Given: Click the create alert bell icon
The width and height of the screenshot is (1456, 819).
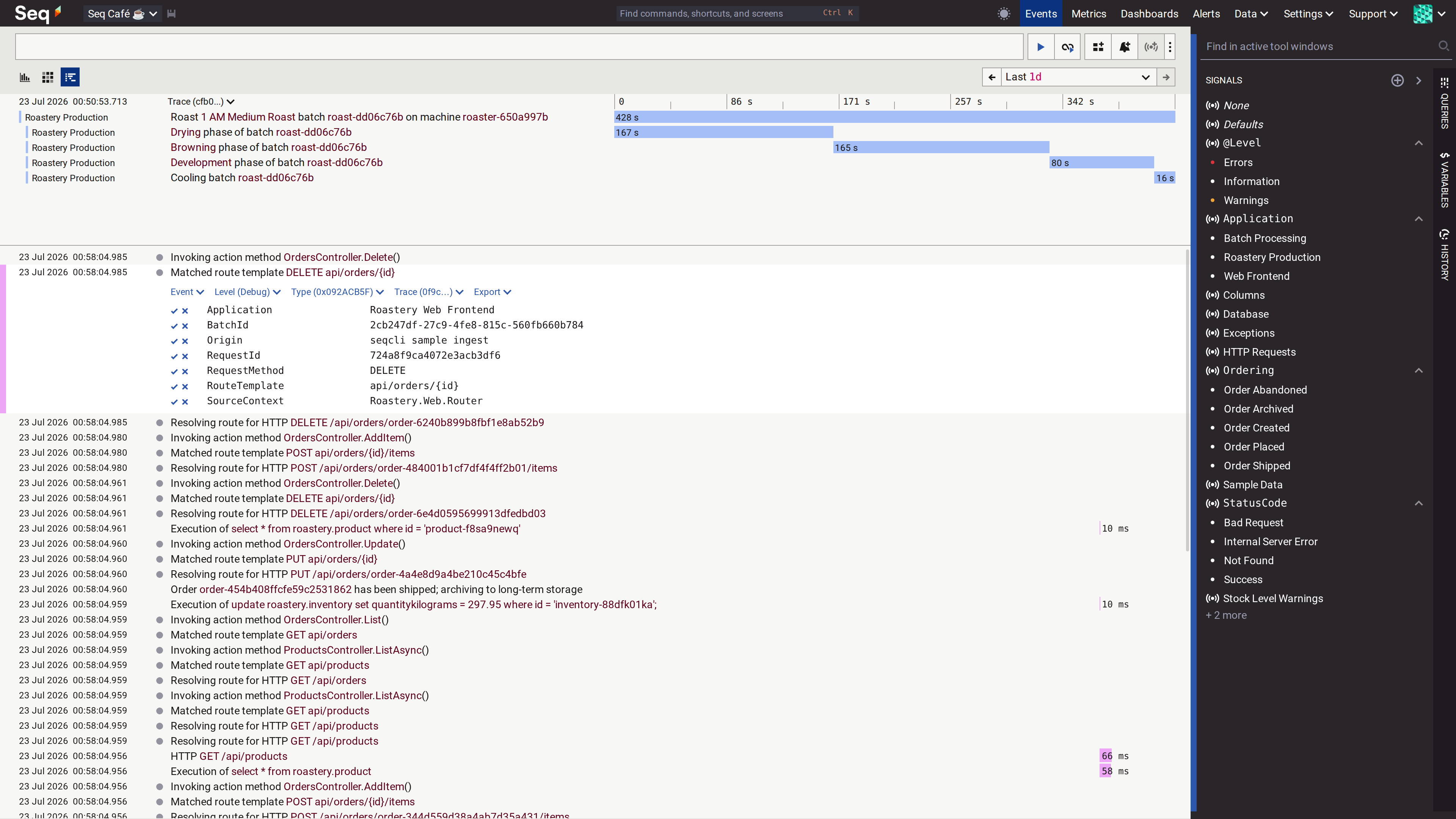Looking at the screenshot, I should [1125, 47].
